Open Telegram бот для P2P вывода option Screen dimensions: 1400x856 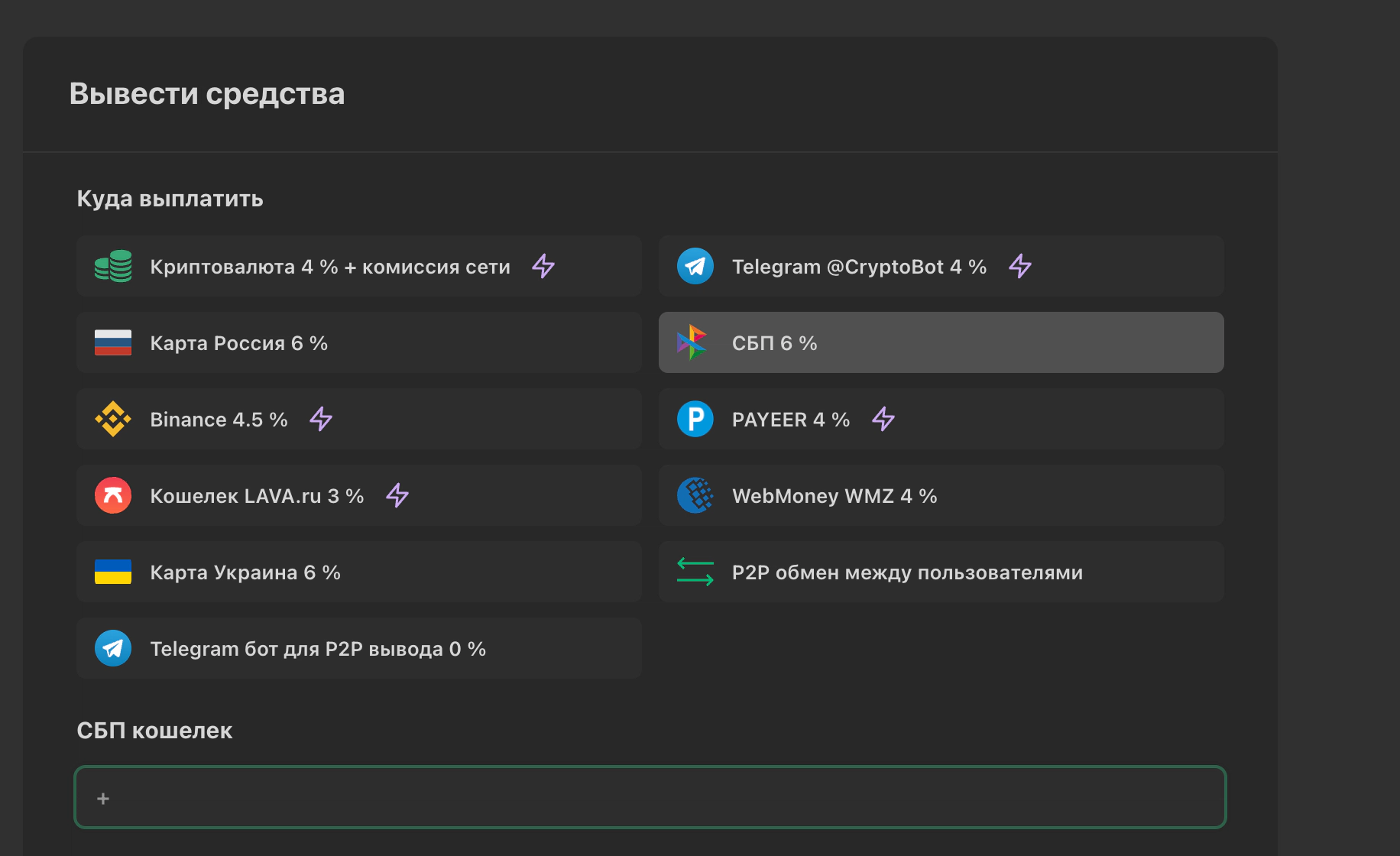point(318,649)
